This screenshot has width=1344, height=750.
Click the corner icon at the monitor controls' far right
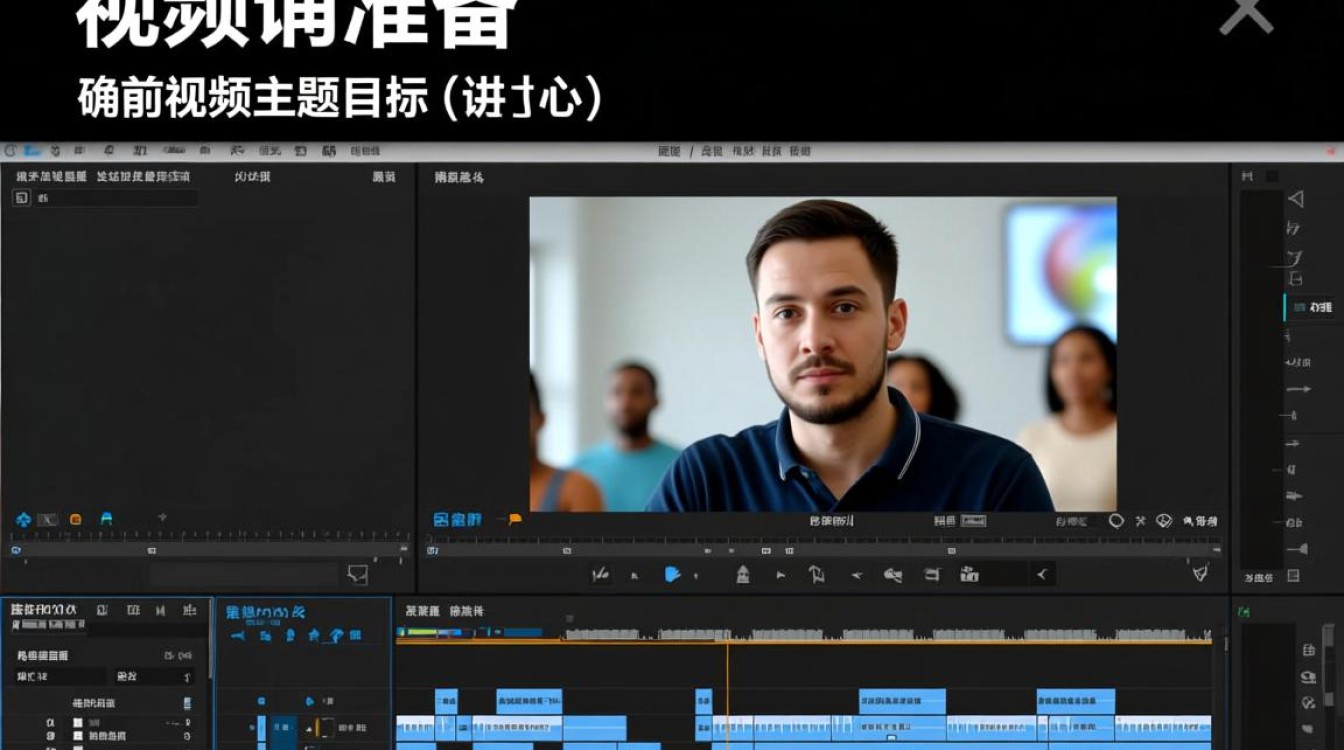1200,573
